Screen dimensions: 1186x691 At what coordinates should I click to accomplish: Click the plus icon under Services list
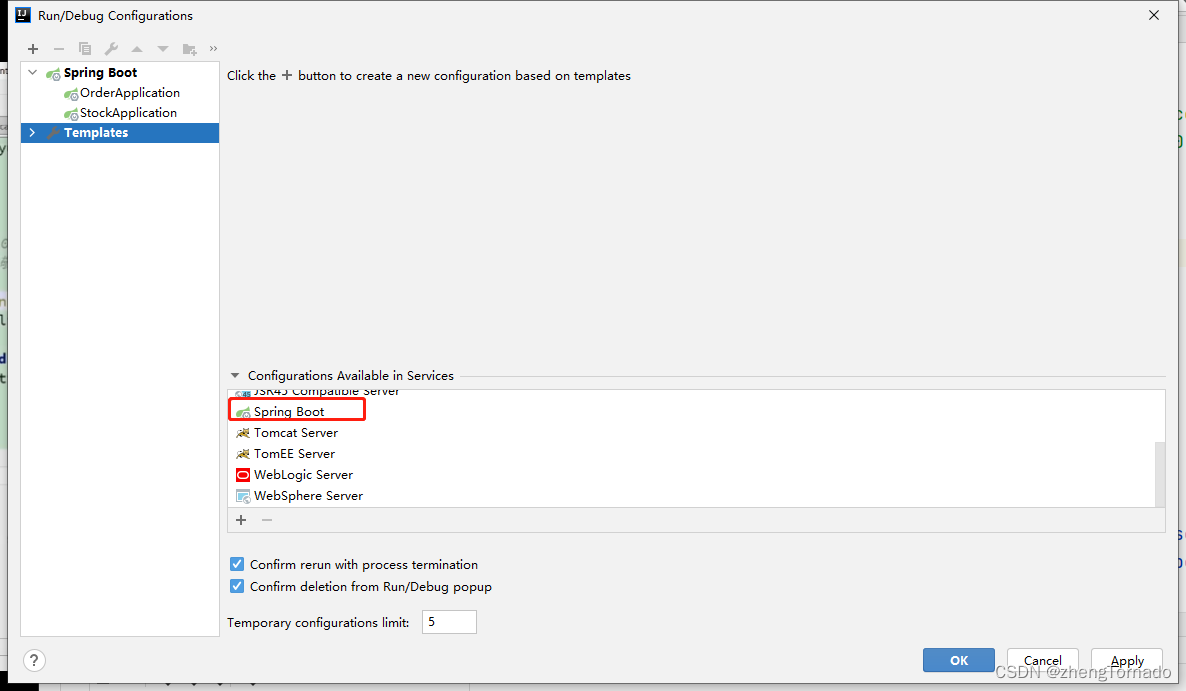click(240, 520)
